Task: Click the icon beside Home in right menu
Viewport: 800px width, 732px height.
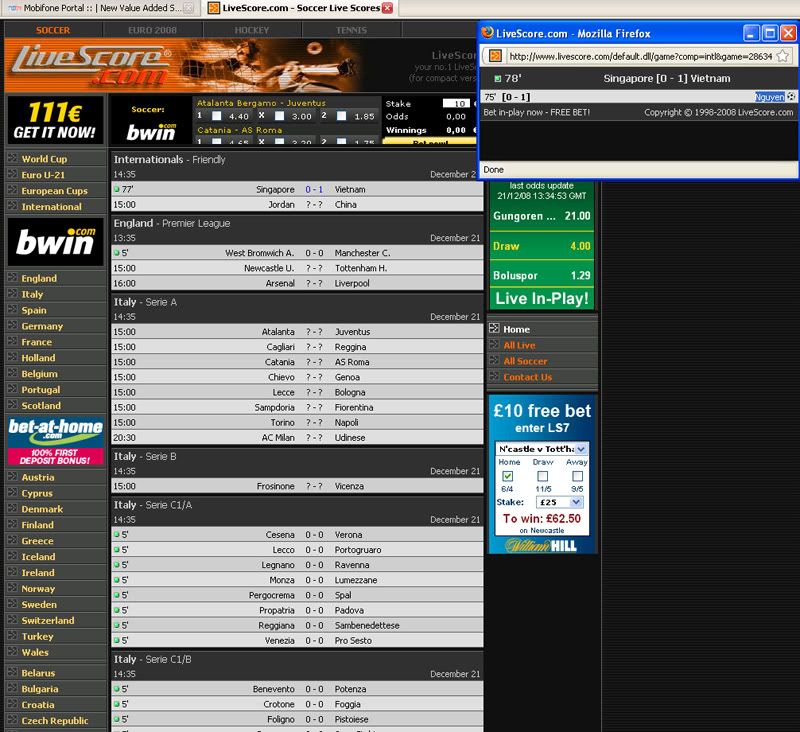Action: [494, 329]
